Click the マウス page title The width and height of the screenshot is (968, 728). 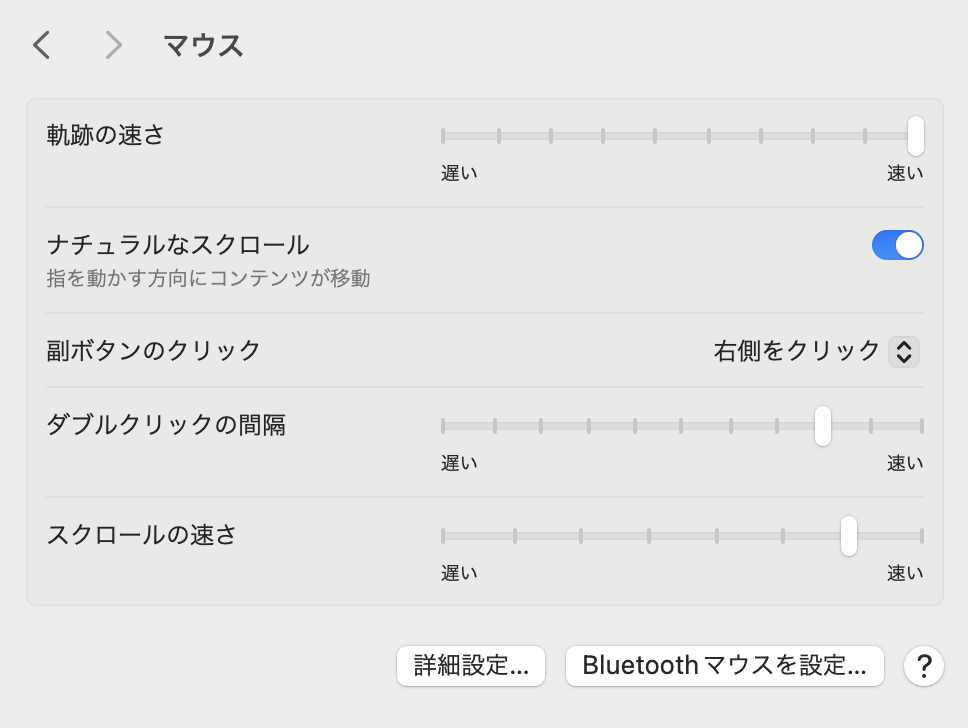coord(203,46)
